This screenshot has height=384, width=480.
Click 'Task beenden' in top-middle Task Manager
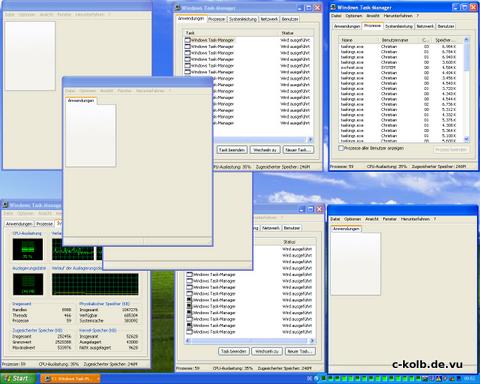pos(232,150)
